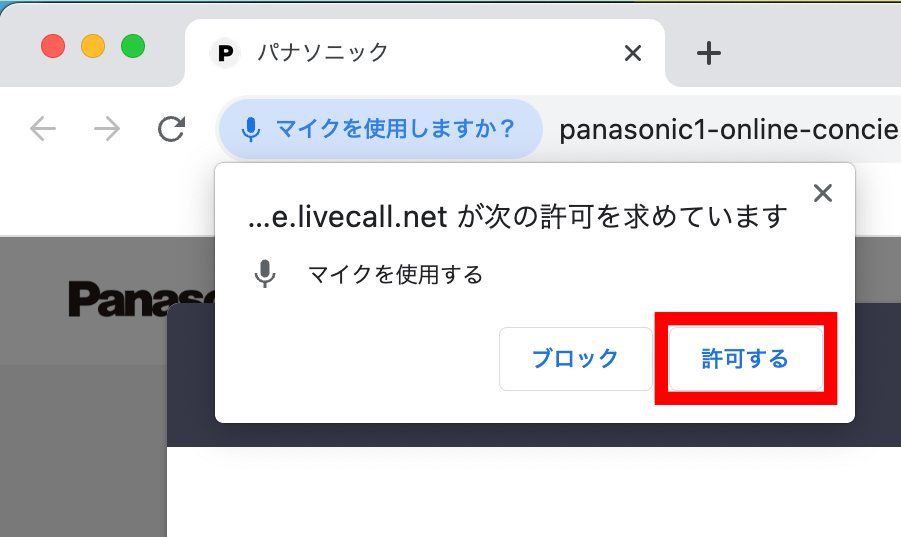Close window with red button
Viewport: 901px width, 537px height.
pos(53,46)
